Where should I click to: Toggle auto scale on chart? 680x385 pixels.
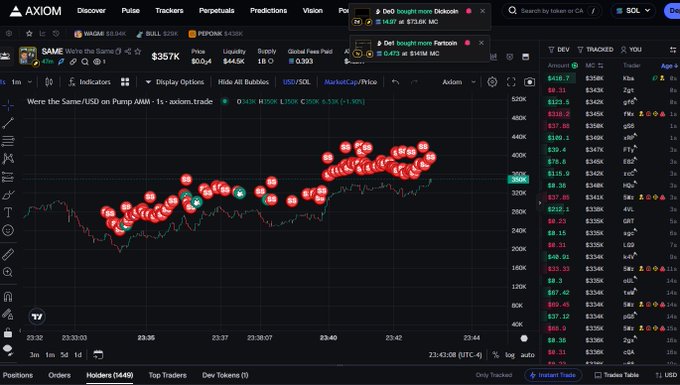527,355
